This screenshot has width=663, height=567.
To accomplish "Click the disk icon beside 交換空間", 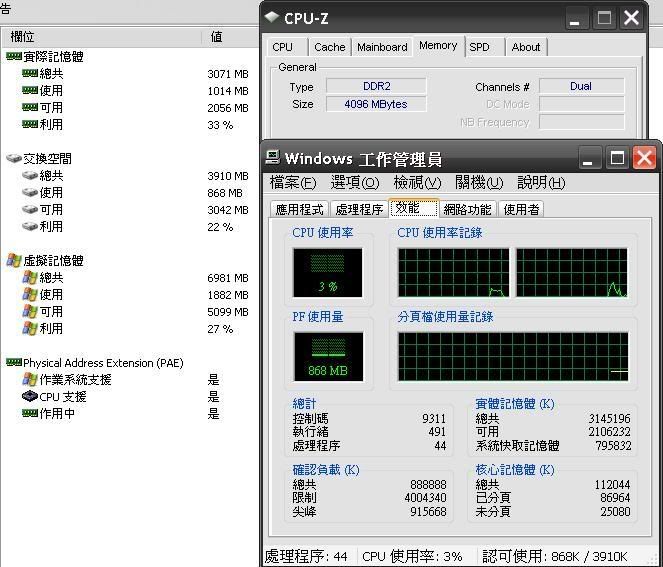I will tap(14, 158).
